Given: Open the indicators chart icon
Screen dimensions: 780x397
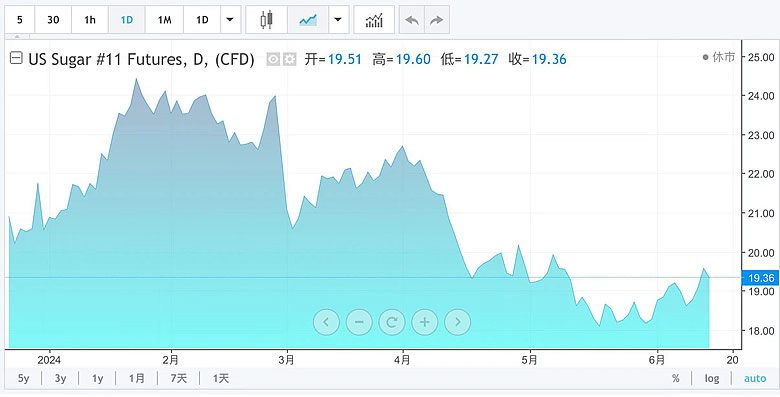Looking at the screenshot, I should [374, 20].
